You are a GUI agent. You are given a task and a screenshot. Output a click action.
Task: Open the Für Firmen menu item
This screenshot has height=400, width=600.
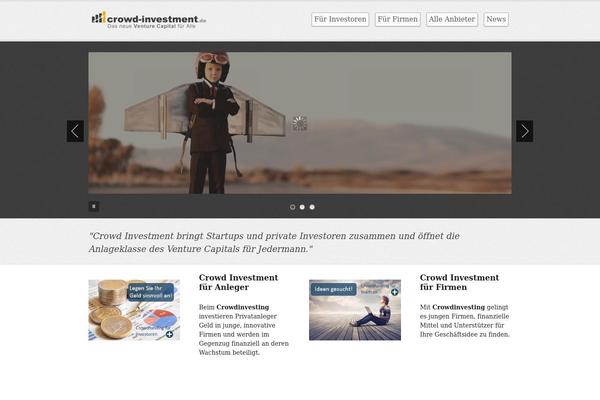(x=398, y=19)
